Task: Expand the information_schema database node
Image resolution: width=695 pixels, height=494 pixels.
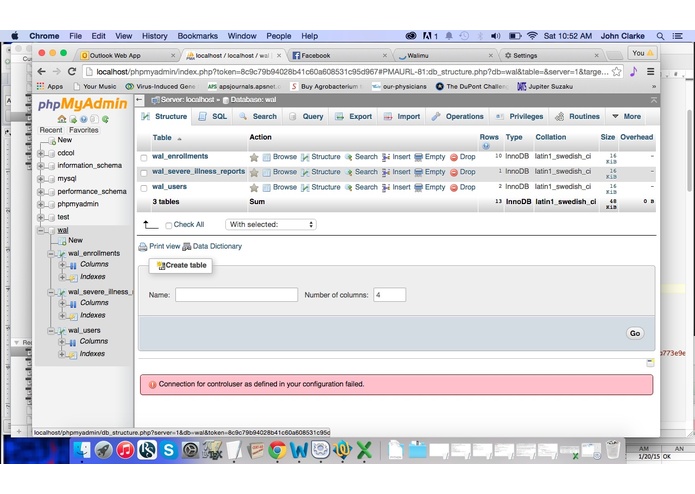Action: (x=41, y=166)
